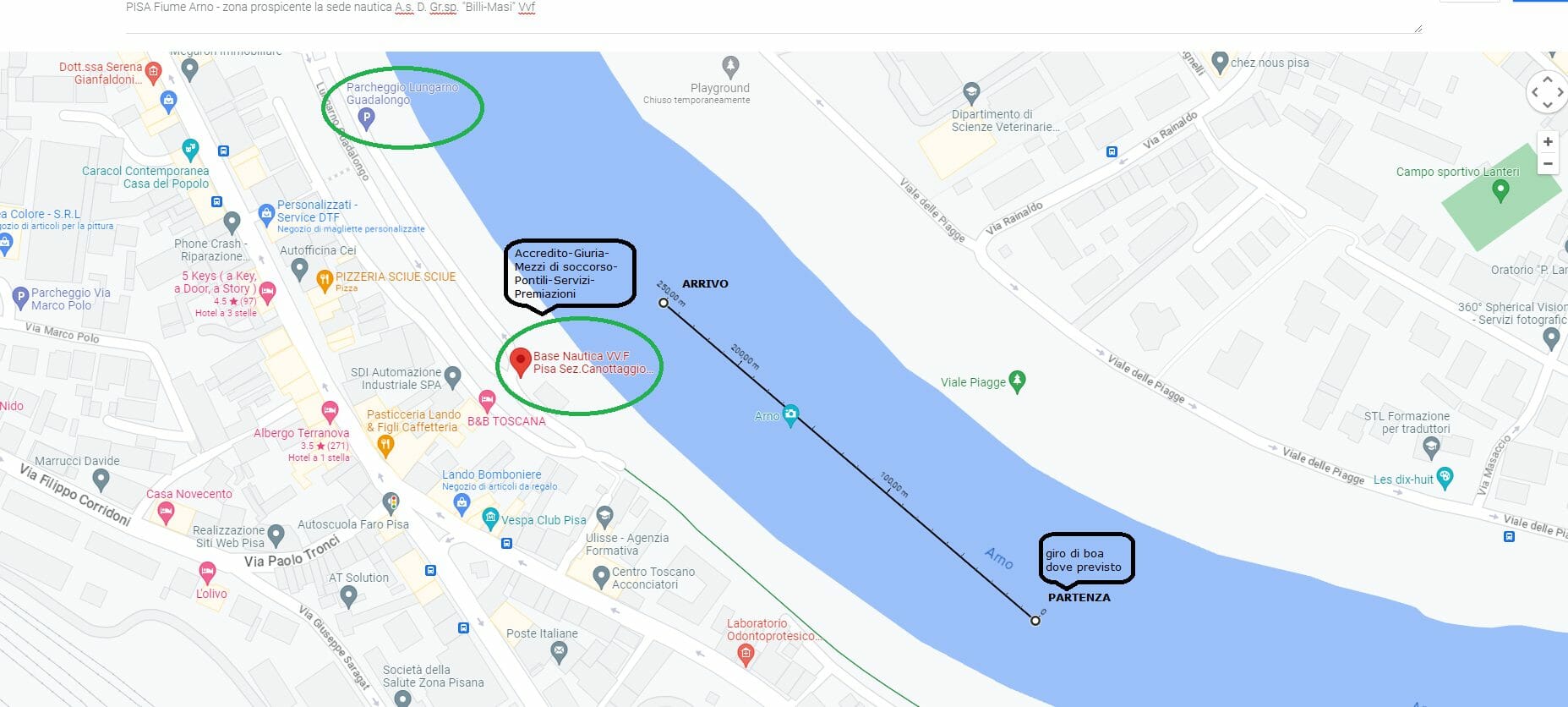Click the Campo sportivo Lanteri green pin
This screenshot has width=1568, height=707.
coord(1500,190)
